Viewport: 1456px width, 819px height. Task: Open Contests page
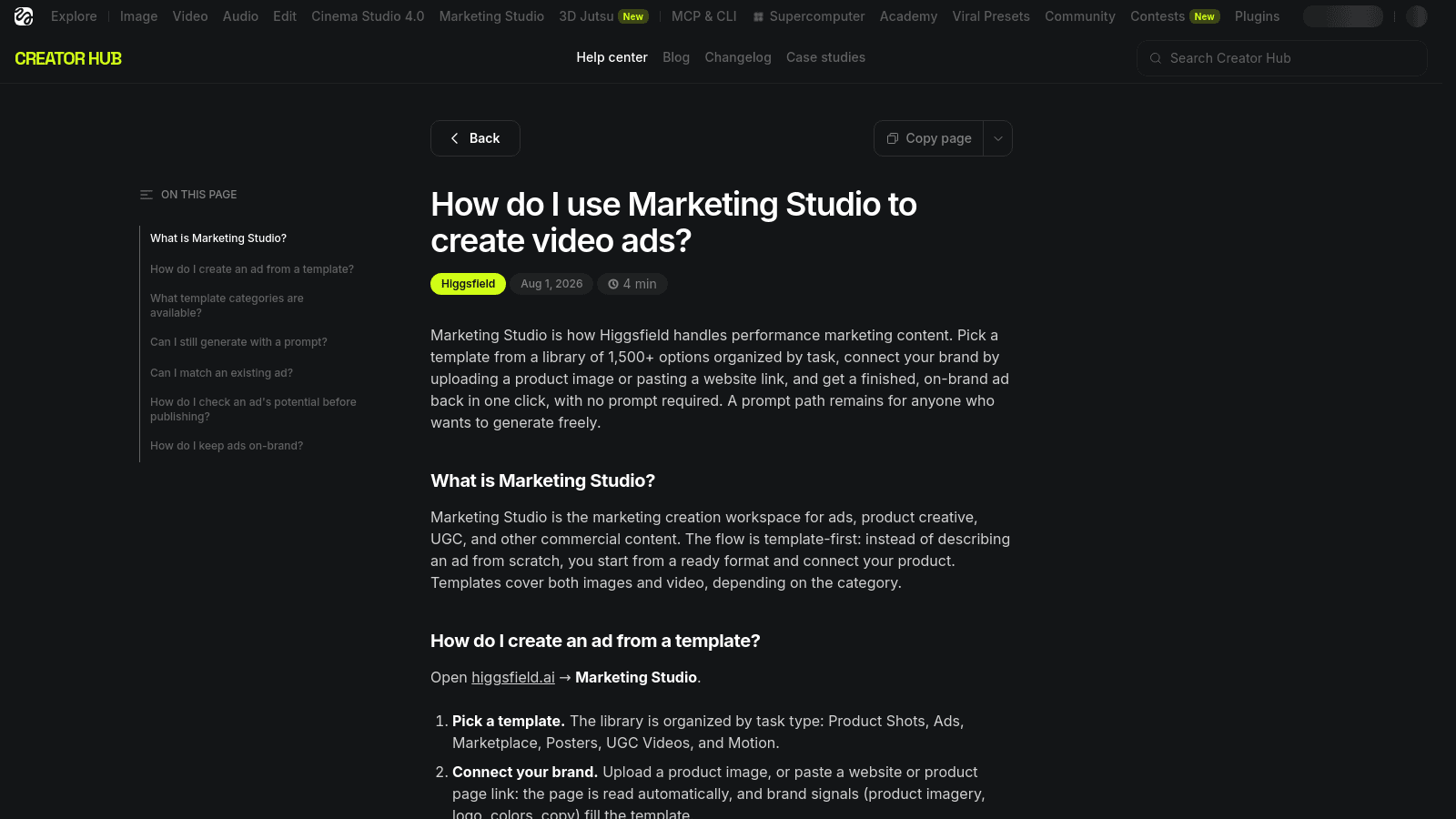point(1158,16)
